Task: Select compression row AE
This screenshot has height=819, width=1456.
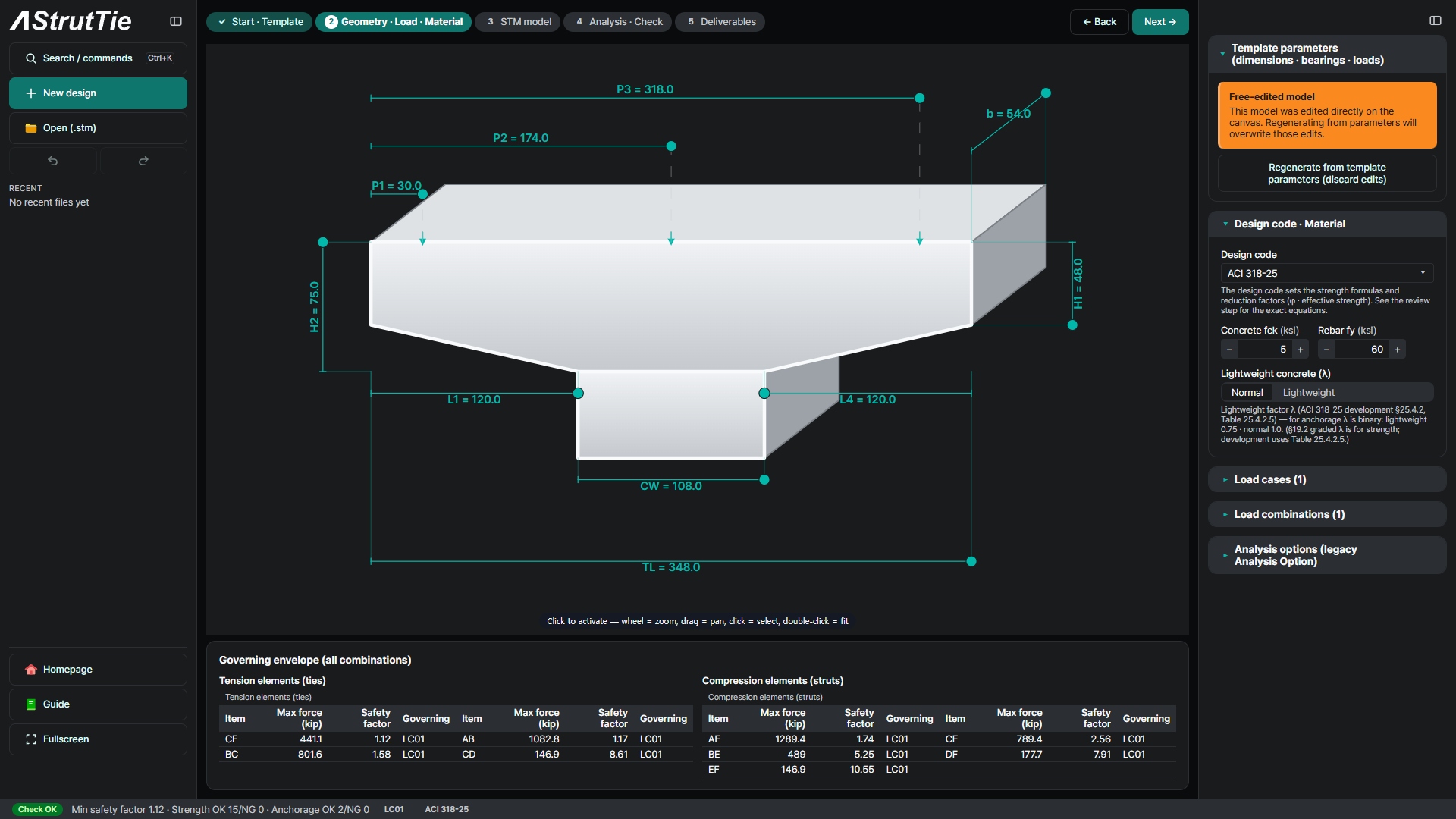Action: pos(821,739)
